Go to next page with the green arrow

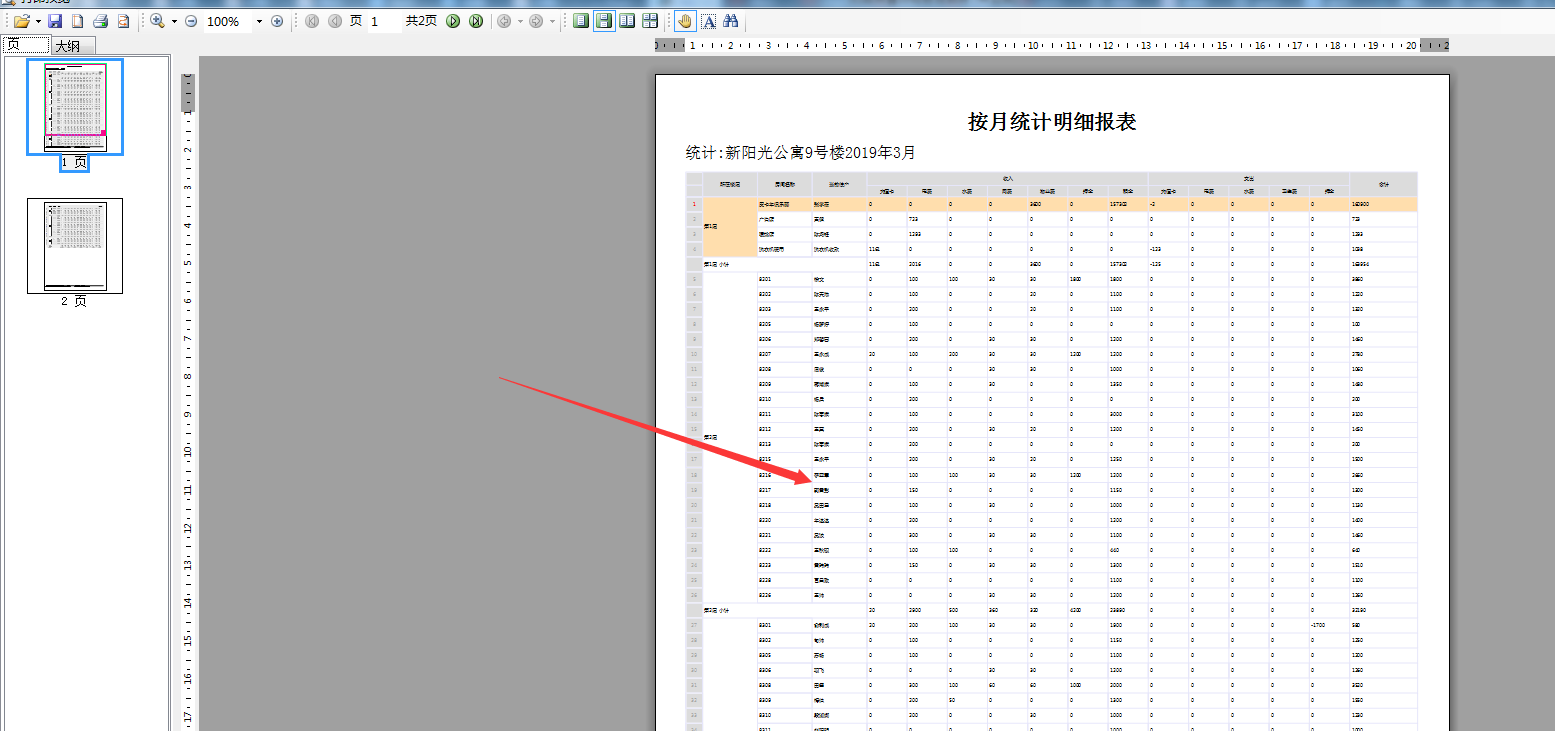coord(453,21)
